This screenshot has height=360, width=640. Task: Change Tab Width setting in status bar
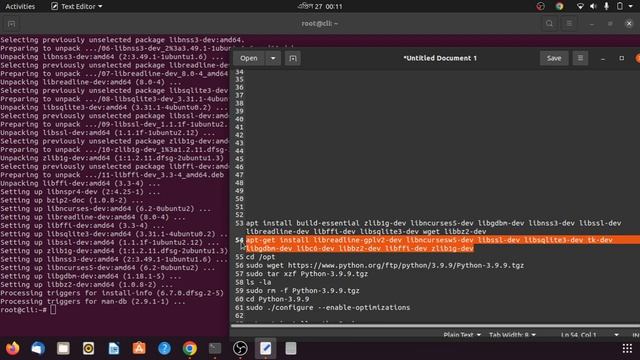(x=512, y=335)
